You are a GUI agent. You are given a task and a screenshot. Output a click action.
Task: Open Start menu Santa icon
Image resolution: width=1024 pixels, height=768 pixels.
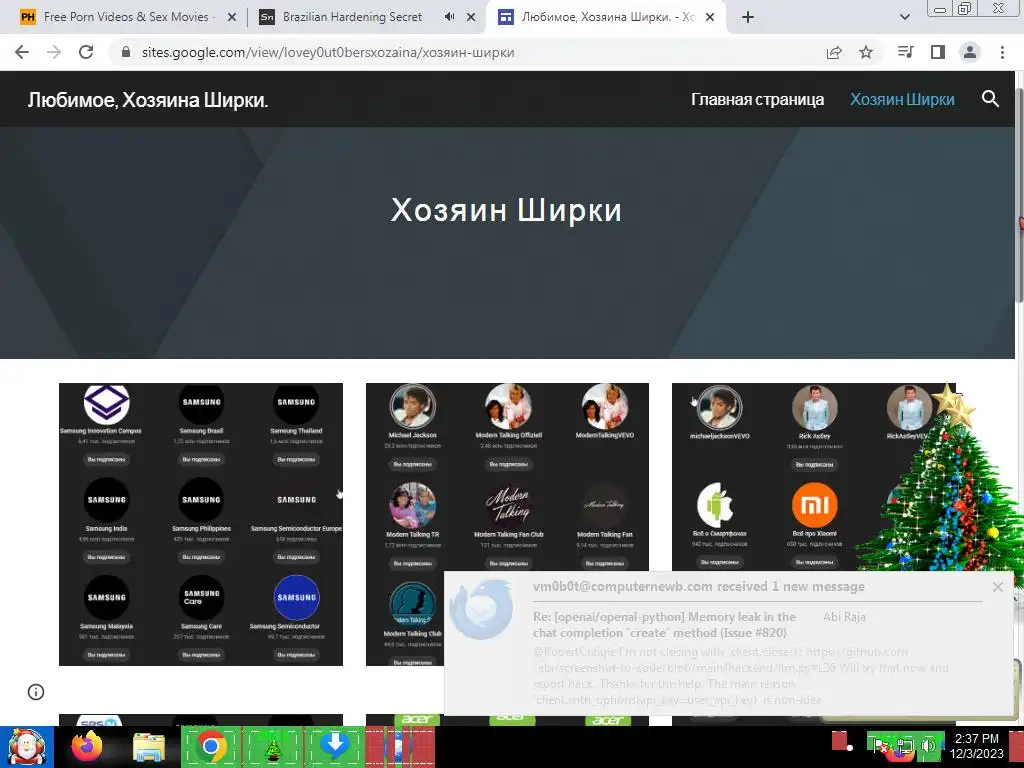[26, 747]
